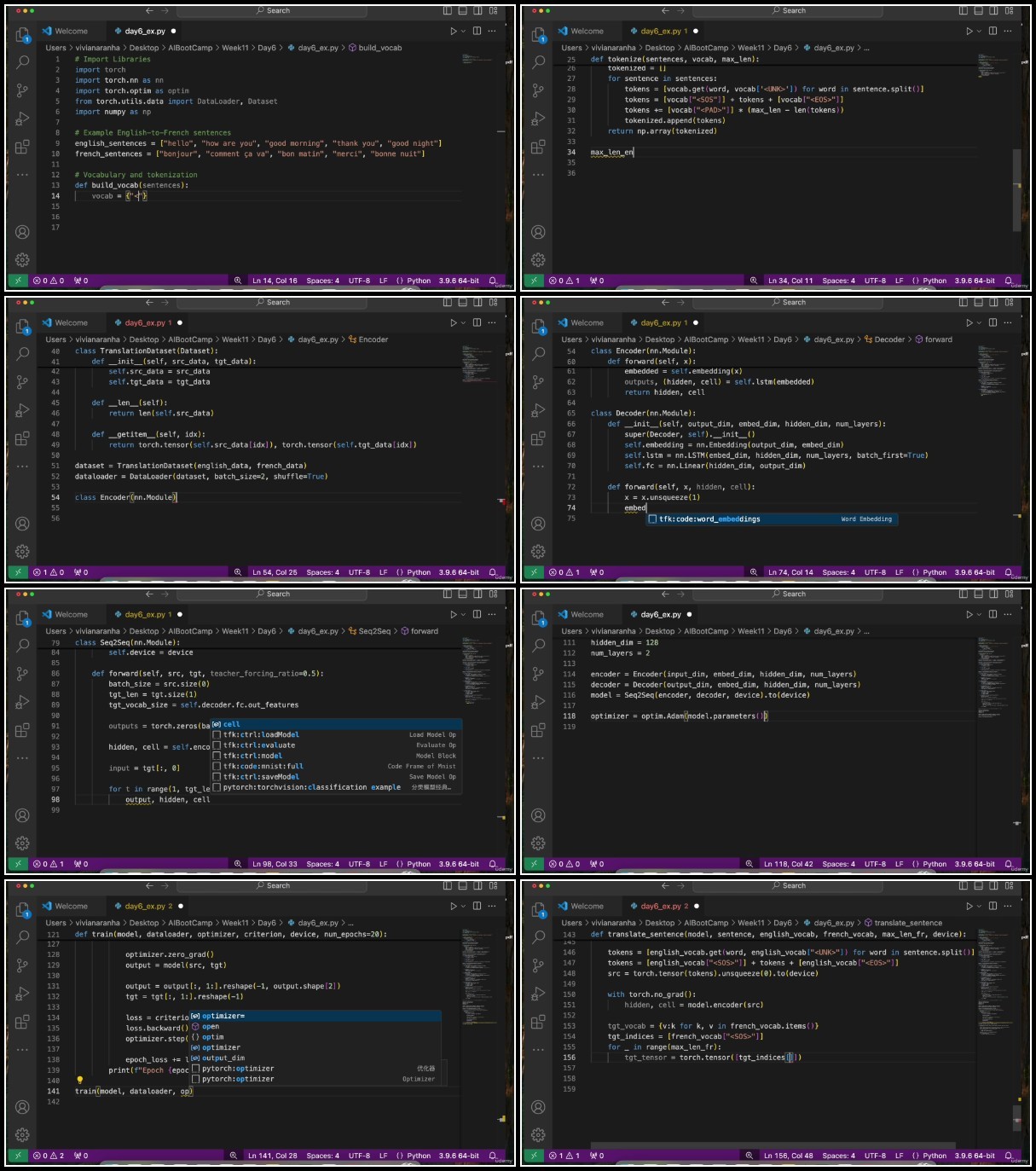This screenshot has width=1036, height=1171.
Task: Click Run Python File in translate_sentence window
Action: [x=969, y=907]
